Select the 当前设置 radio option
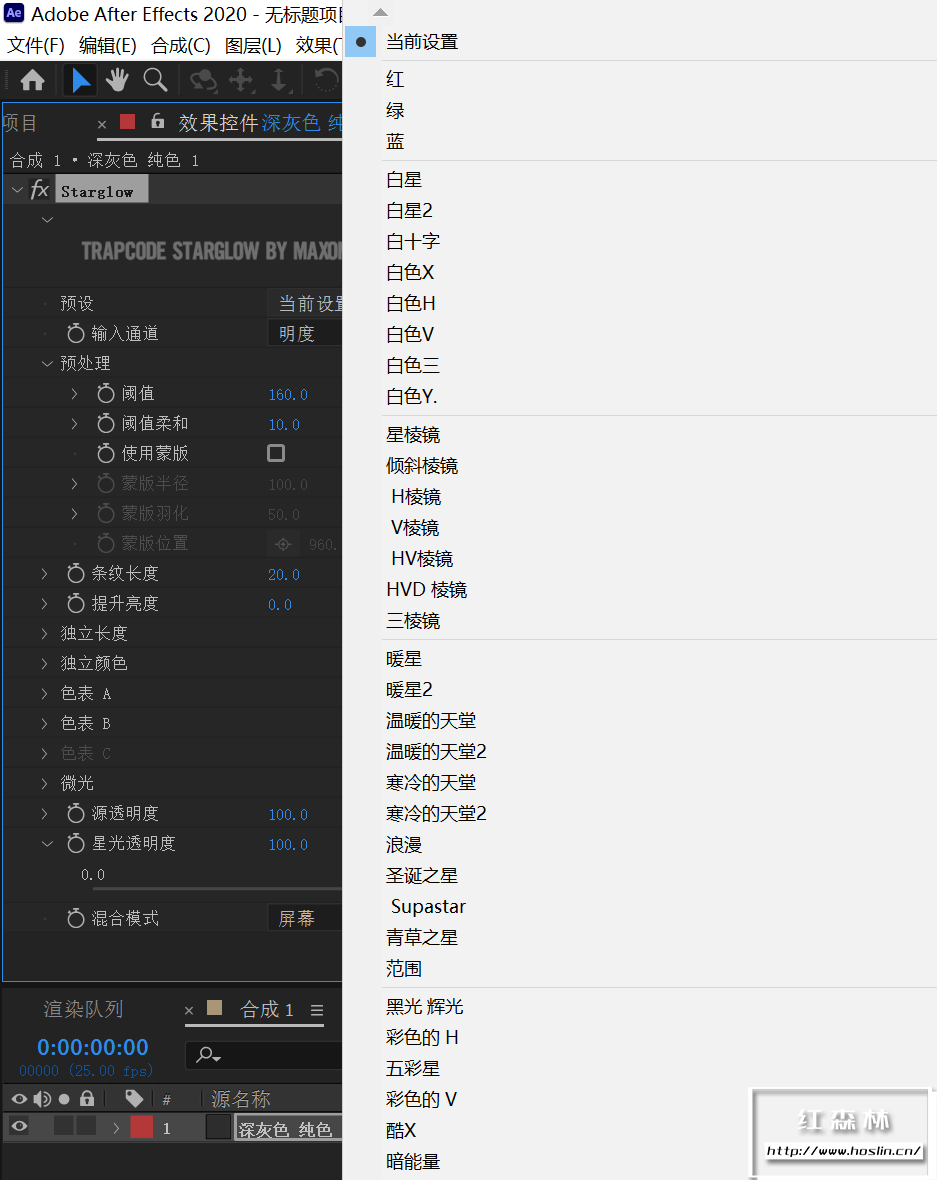 (x=358, y=42)
